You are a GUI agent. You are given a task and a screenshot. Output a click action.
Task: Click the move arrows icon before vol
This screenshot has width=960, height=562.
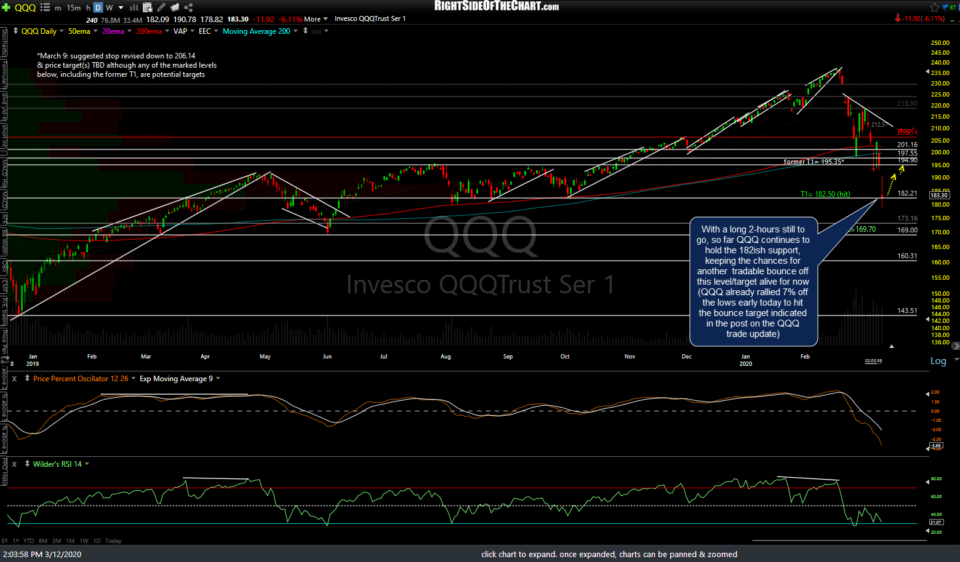coord(305,31)
